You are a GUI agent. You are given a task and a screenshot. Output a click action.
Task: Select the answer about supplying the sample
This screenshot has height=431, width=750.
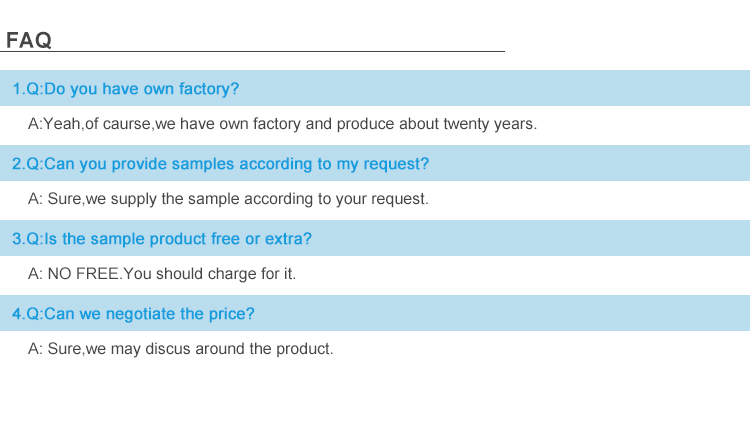coord(228,199)
